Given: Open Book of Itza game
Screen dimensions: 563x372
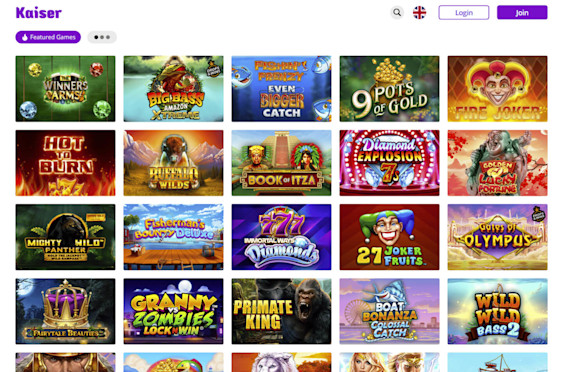Looking at the screenshot, I should tap(282, 163).
